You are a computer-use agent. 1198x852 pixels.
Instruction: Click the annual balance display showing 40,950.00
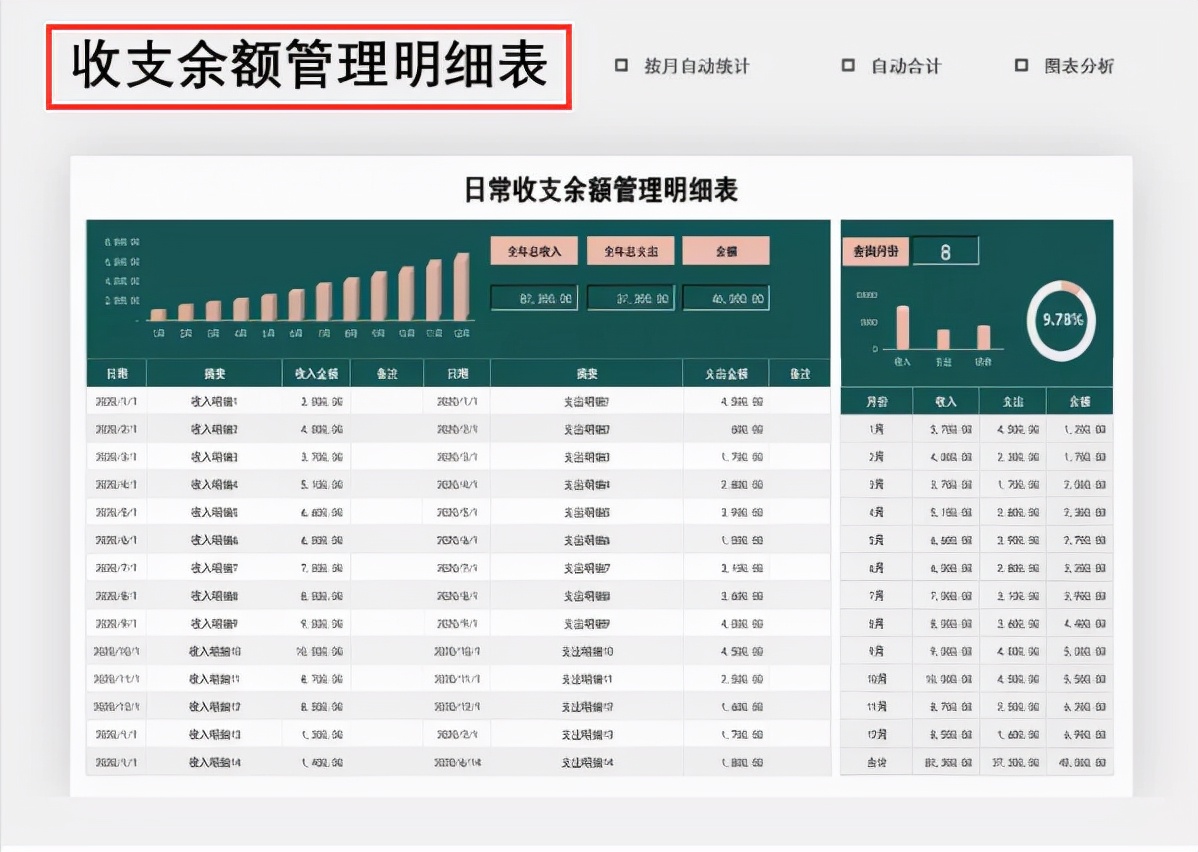tap(727, 297)
